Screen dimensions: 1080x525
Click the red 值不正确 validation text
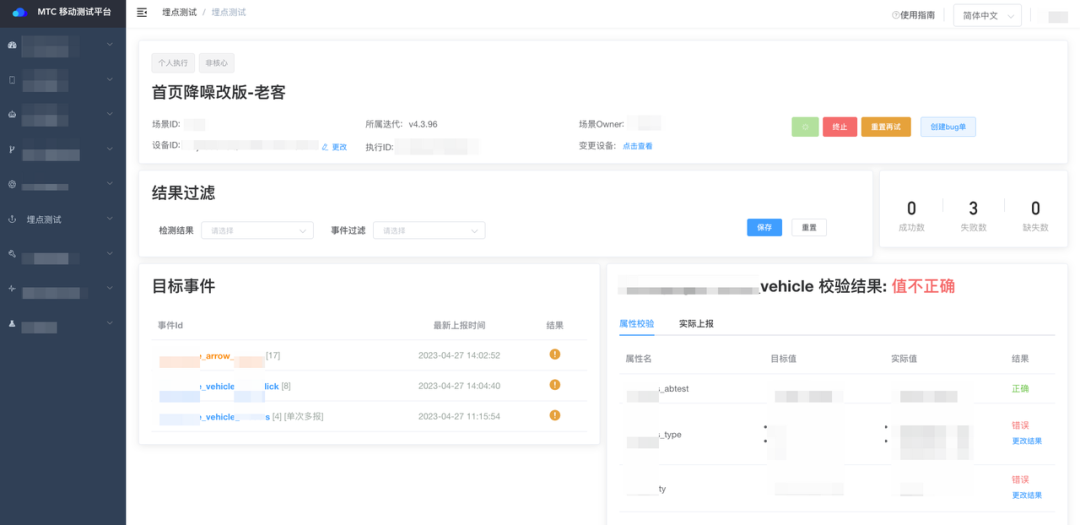pos(923,287)
